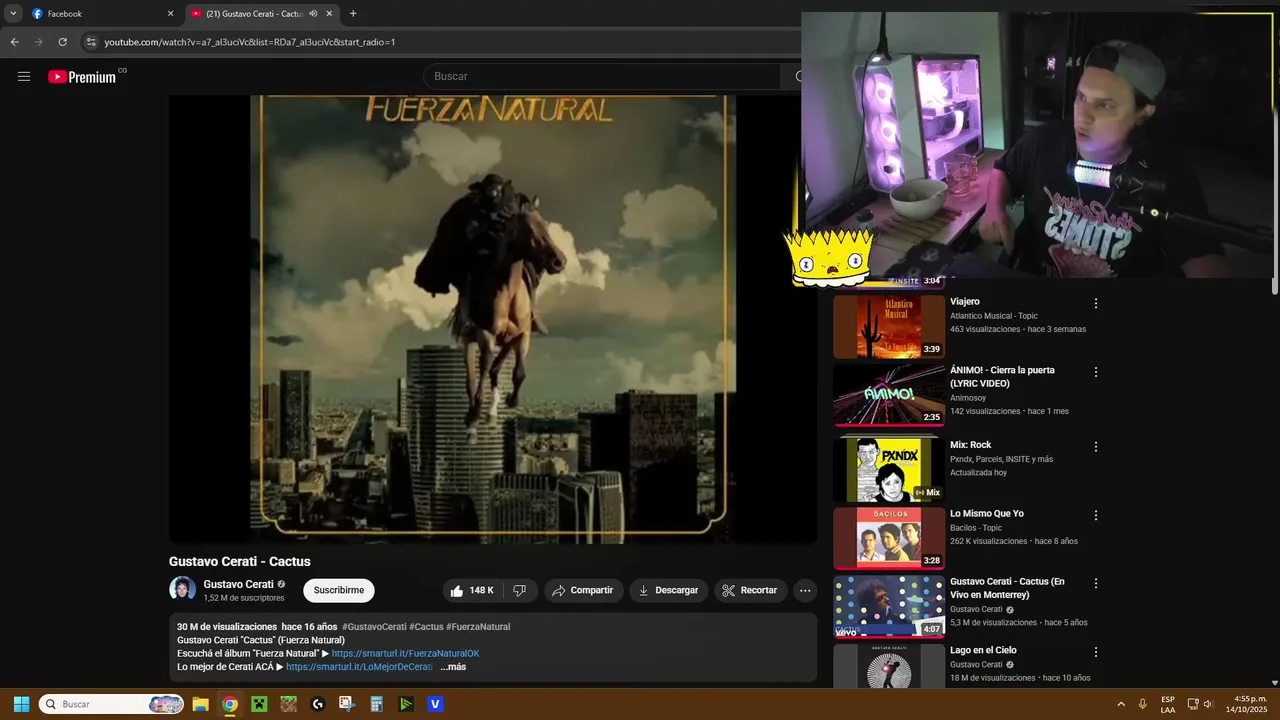Click the Buscar search field on YouTube
1280x720 pixels.
[603, 77]
